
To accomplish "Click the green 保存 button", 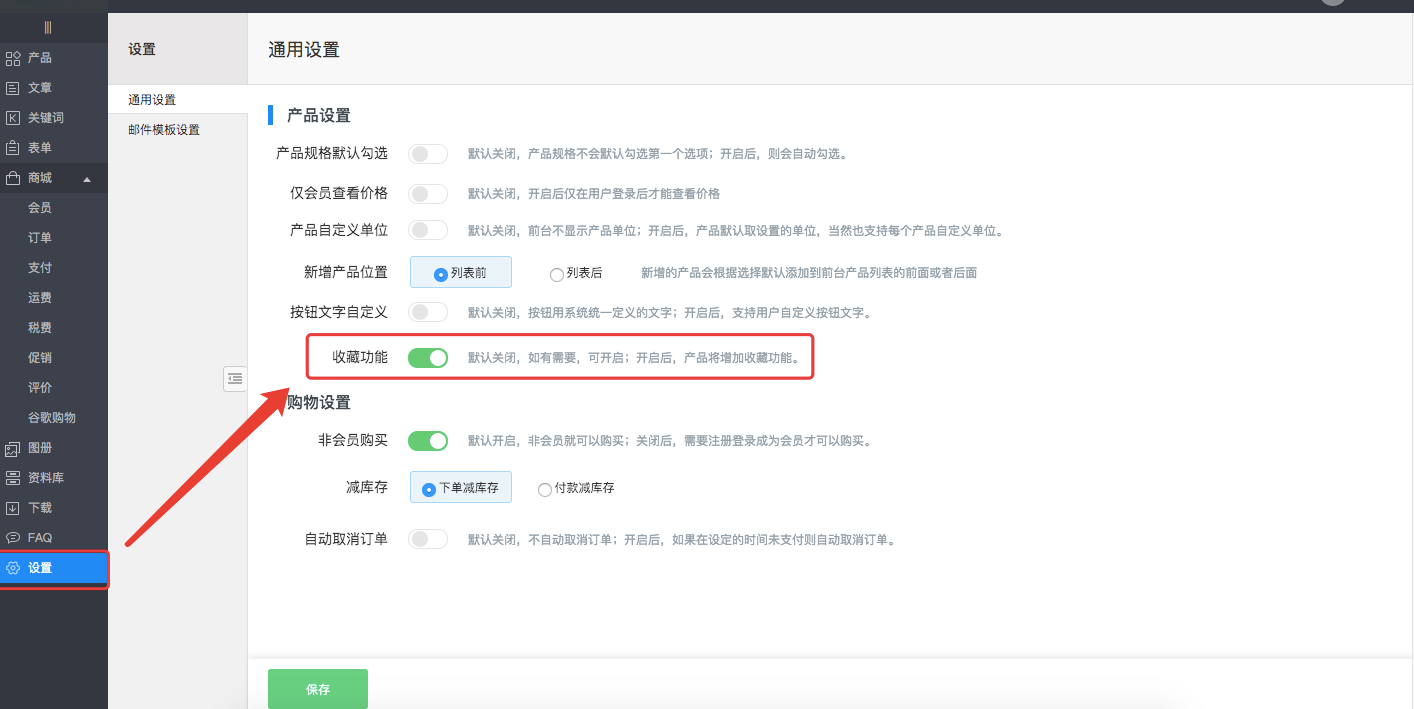I will coord(317,688).
